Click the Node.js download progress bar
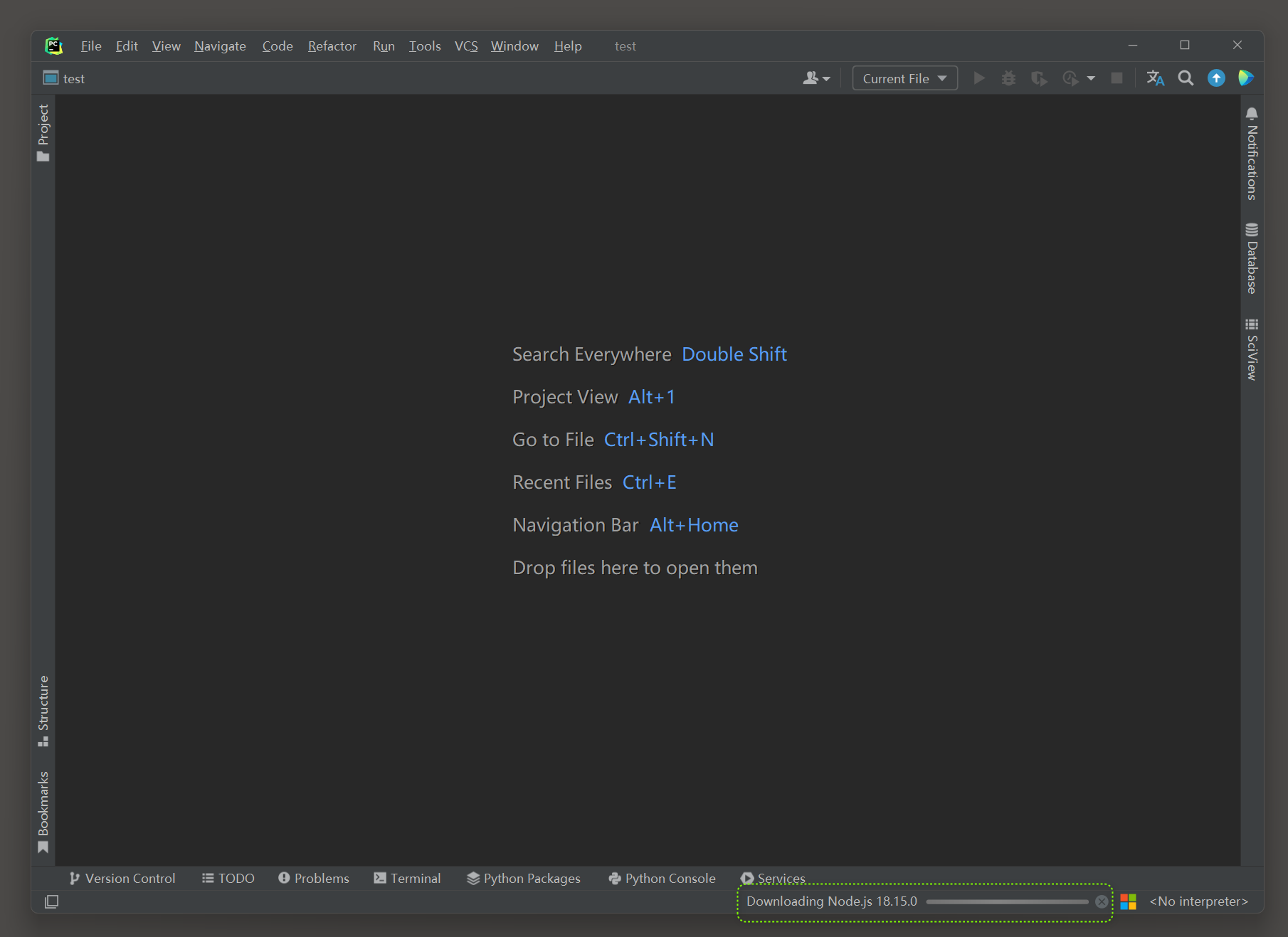 (1007, 901)
